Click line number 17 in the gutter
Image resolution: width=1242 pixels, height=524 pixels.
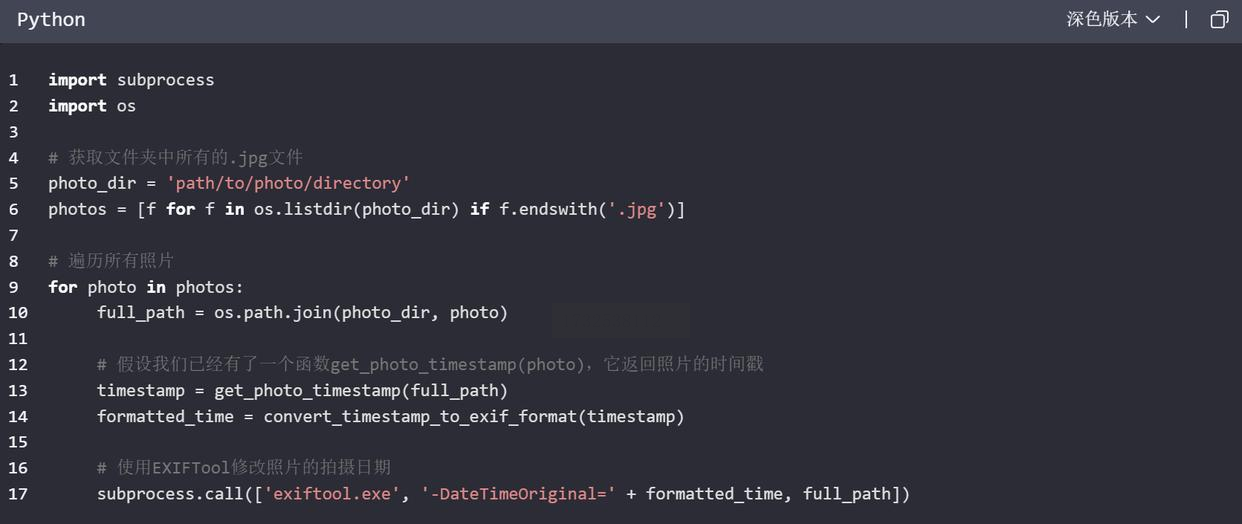(18, 495)
